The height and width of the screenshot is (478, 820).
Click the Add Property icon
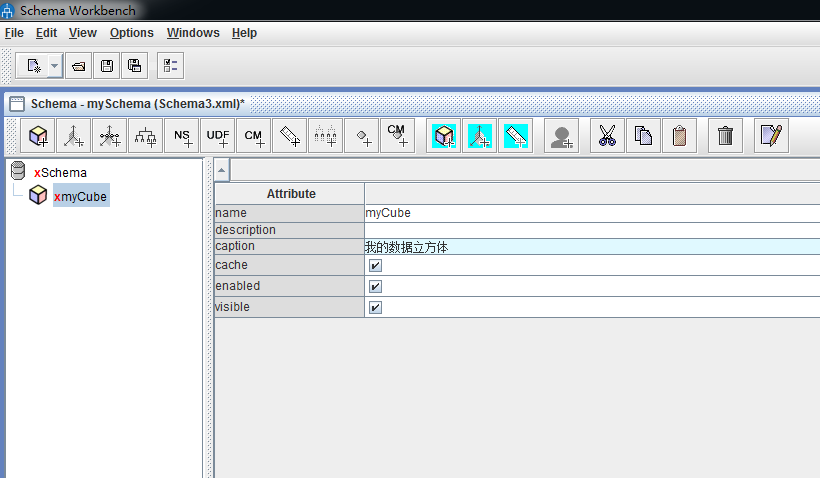(x=362, y=136)
